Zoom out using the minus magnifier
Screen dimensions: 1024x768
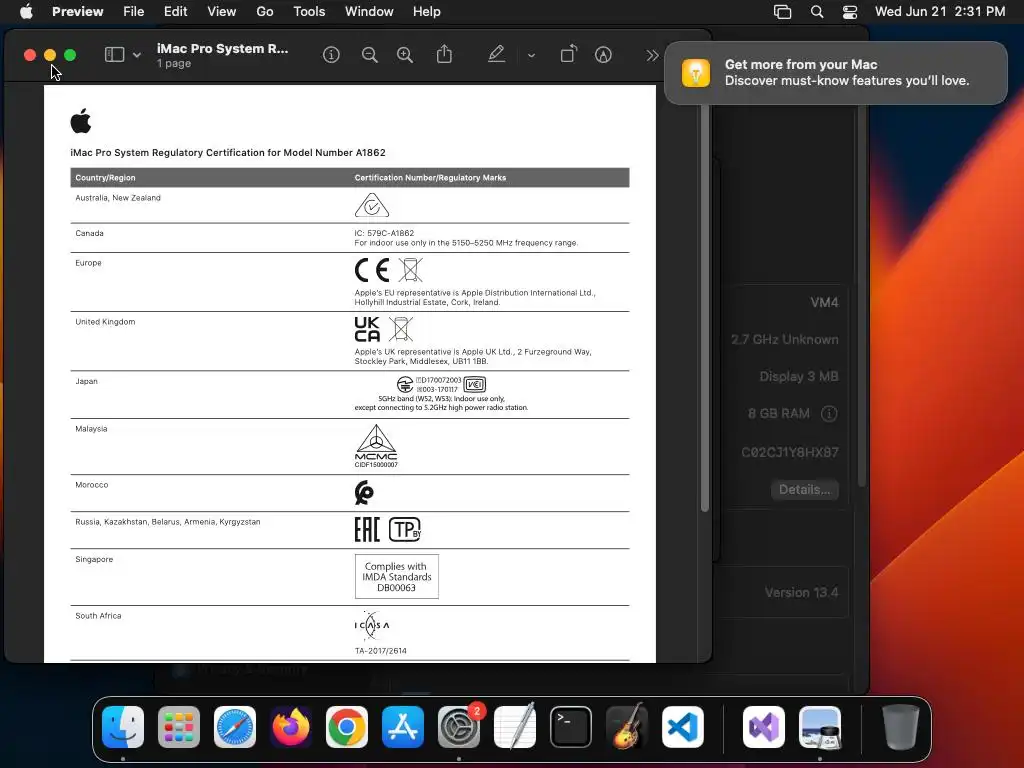tap(370, 55)
